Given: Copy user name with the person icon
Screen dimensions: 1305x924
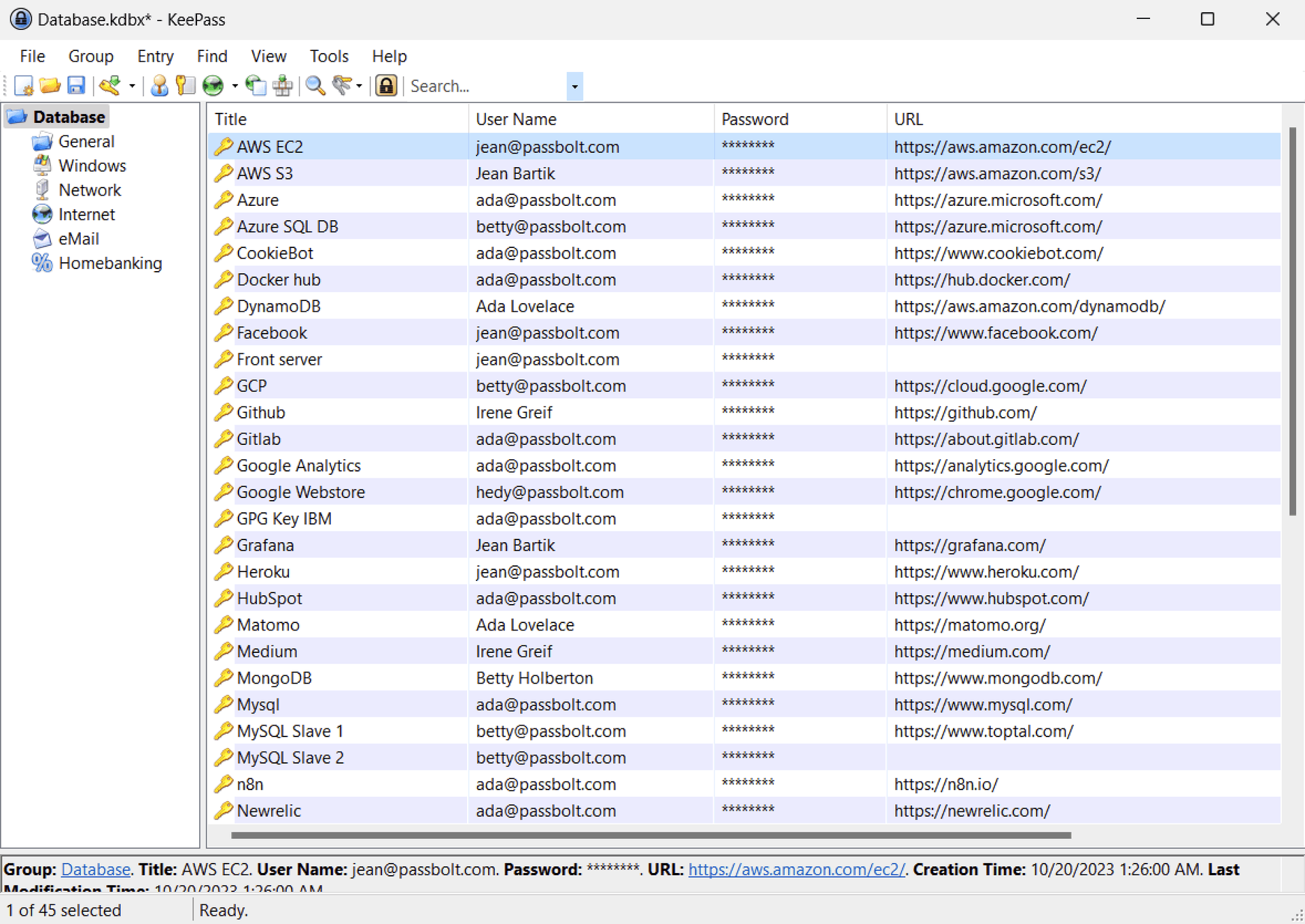Looking at the screenshot, I should 160,86.
